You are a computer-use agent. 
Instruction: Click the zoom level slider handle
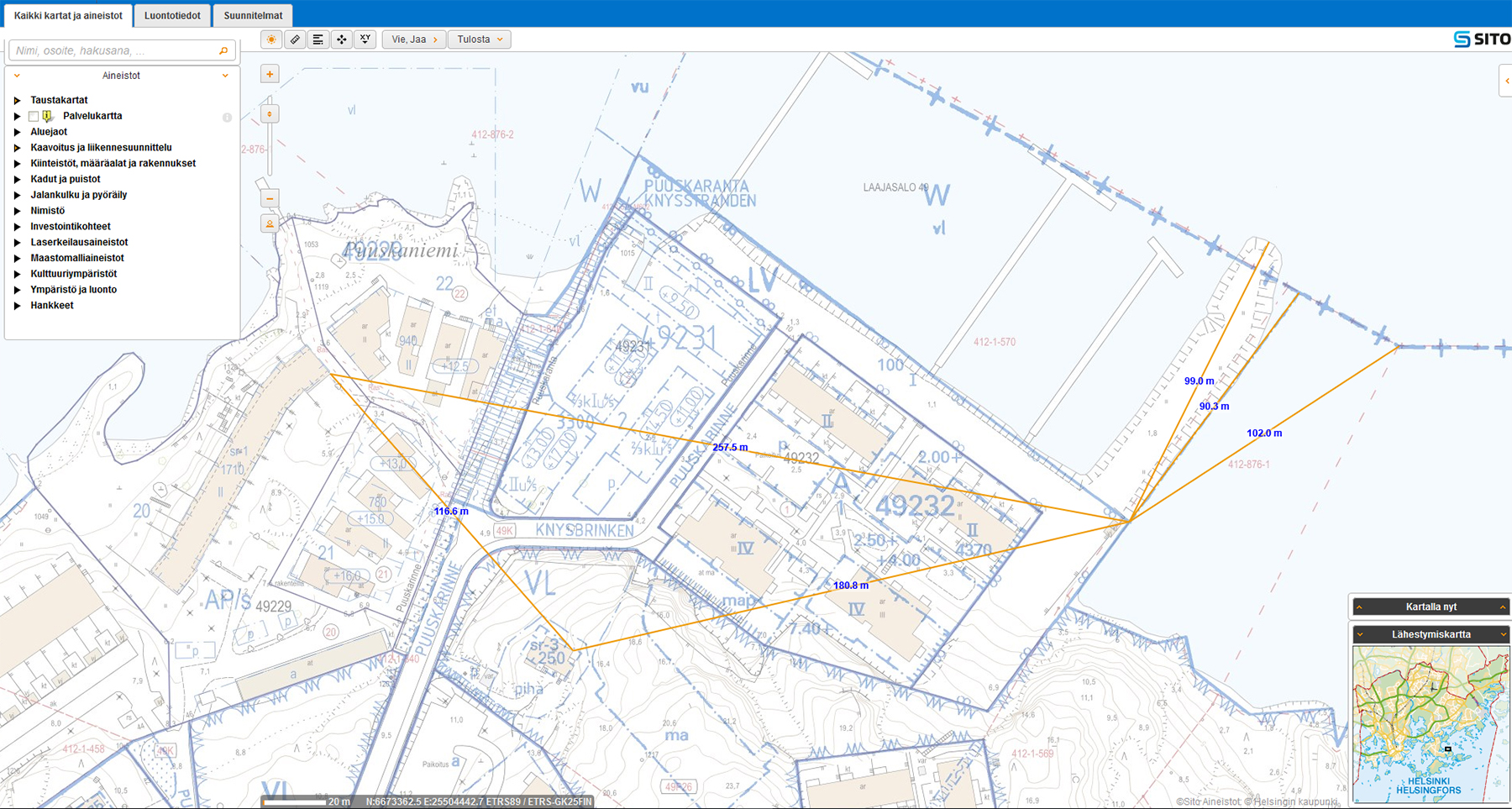tap(270, 113)
